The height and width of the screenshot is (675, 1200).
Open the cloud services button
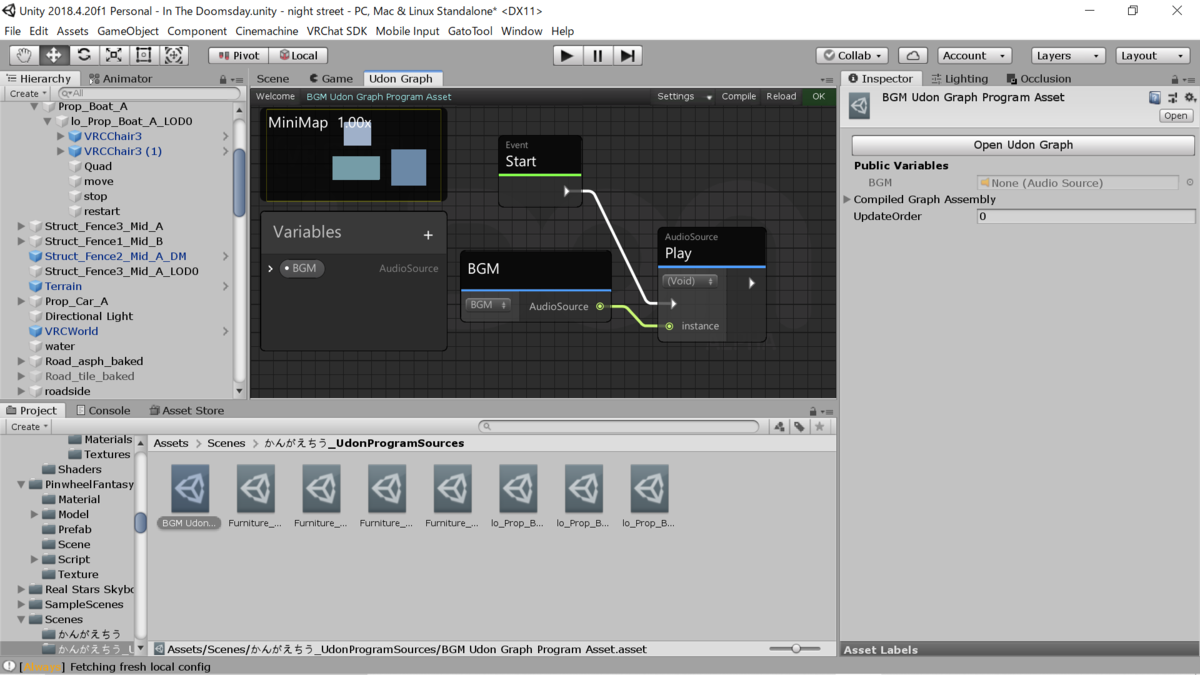click(912, 56)
